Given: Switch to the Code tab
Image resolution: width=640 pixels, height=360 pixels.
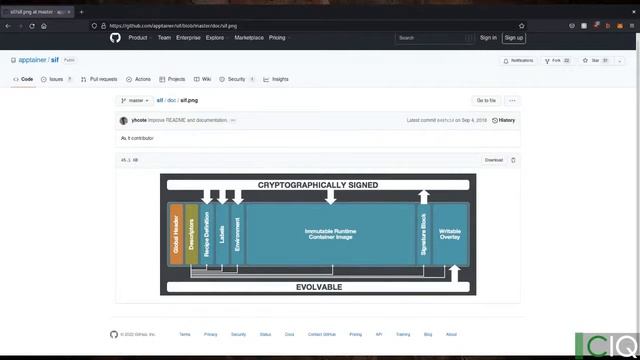Looking at the screenshot, I should [23, 79].
